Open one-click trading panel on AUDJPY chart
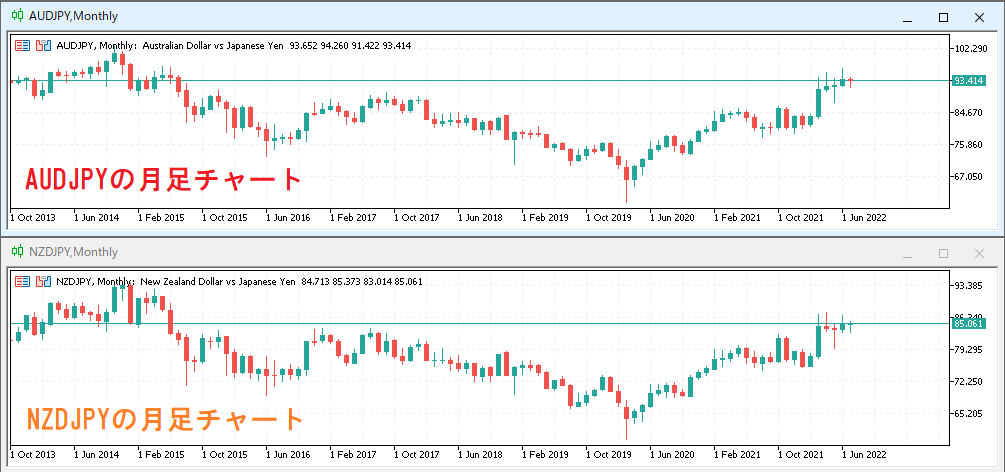 [22, 46]
